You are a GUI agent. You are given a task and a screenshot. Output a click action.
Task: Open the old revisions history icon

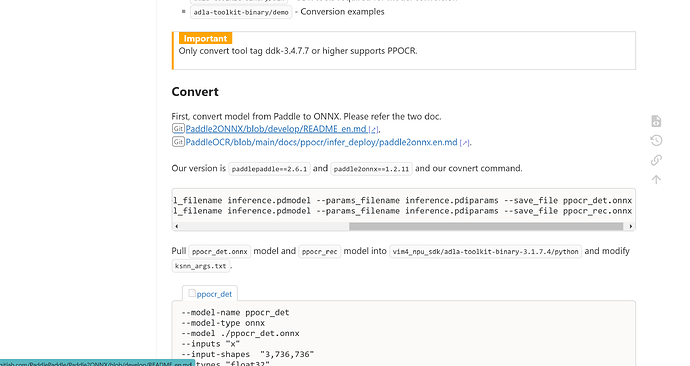point(656,140)
